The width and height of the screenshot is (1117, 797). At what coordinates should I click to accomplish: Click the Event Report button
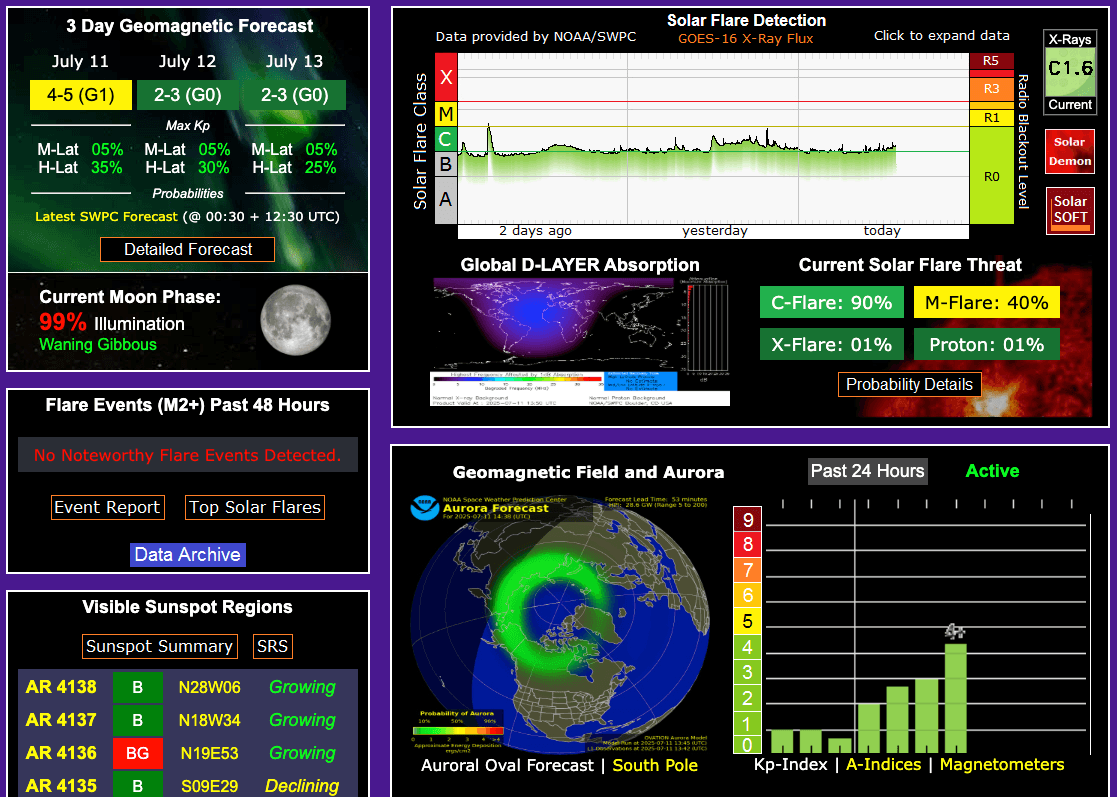click(107, 507)
